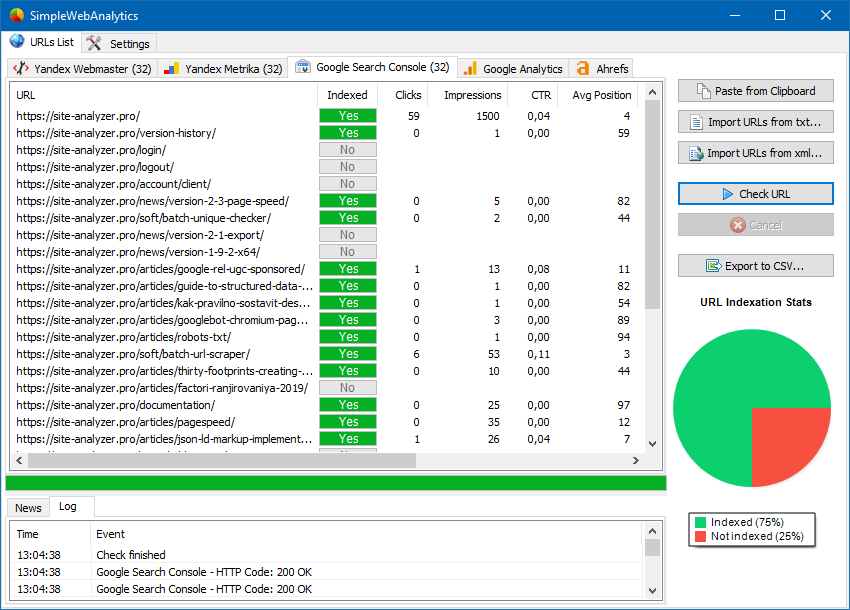Click the Yandex Webmaster tab icon
The width and height of the screenshot is (850, 610).
tap(21, 69)
